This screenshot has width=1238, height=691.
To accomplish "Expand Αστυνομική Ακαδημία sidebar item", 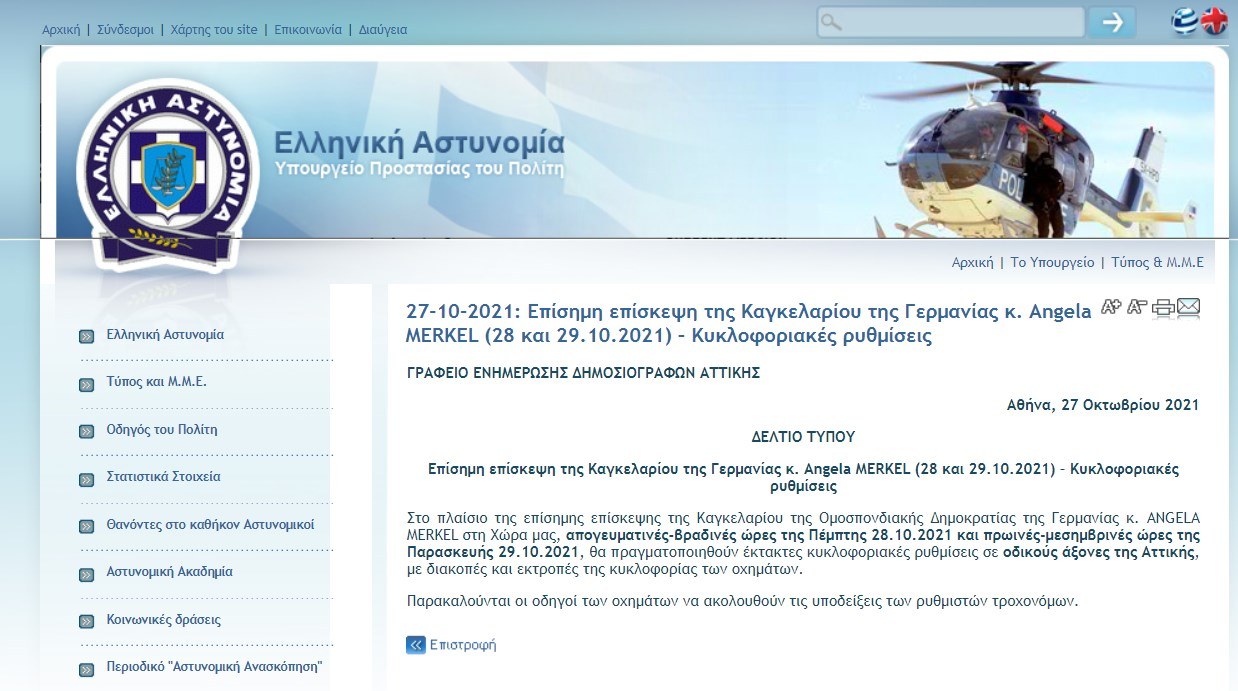I will coord(169,572).
